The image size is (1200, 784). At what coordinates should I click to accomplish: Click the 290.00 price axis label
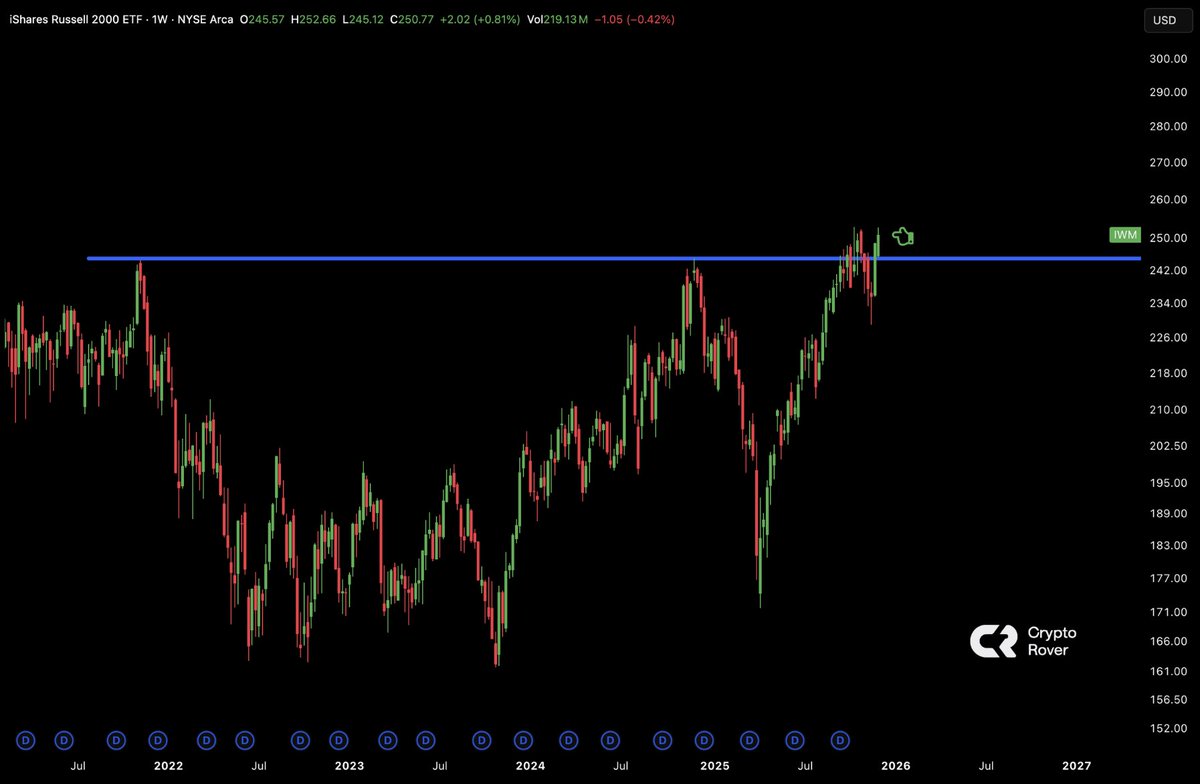click(x=1168, y=93)
